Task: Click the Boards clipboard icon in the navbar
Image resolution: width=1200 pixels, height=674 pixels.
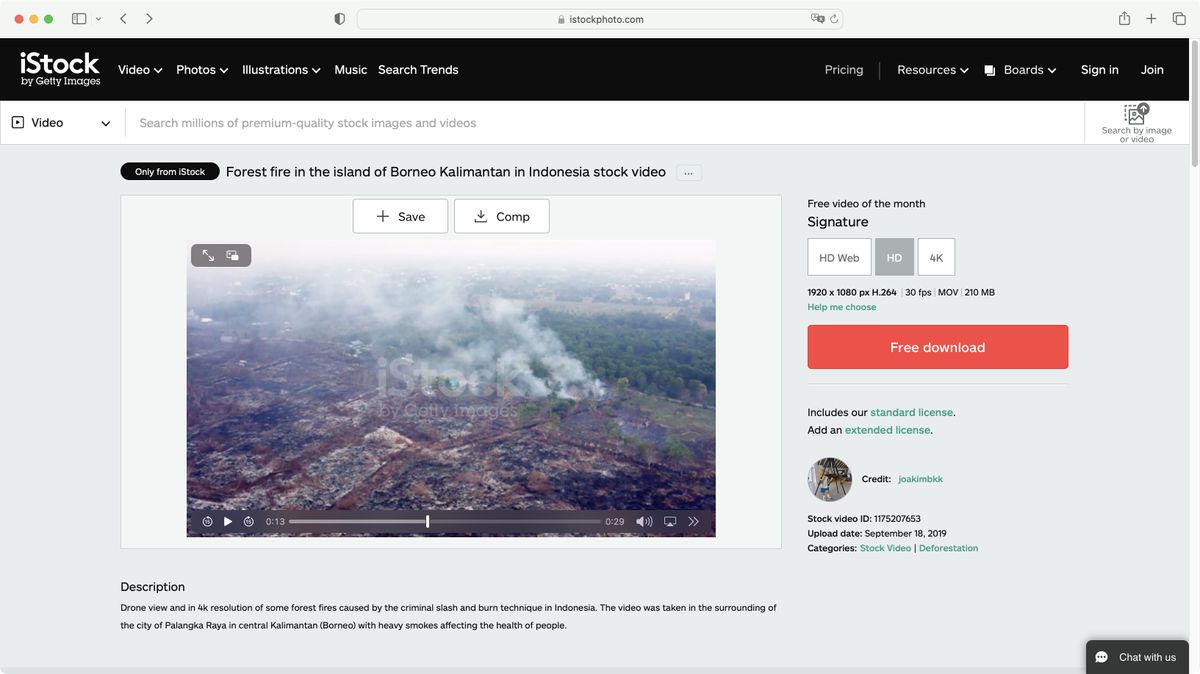Action: 988,70
